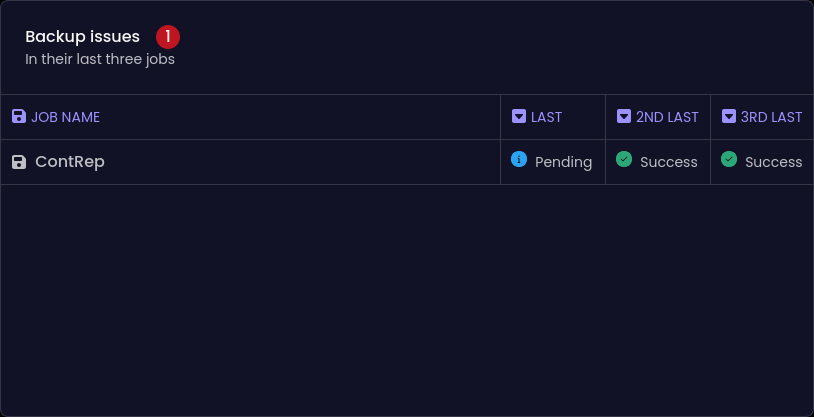Click the save icon beside JOB NAME header
Viewport: 814px width, 417px height.
pyautogui.click(x=19, y=117)
